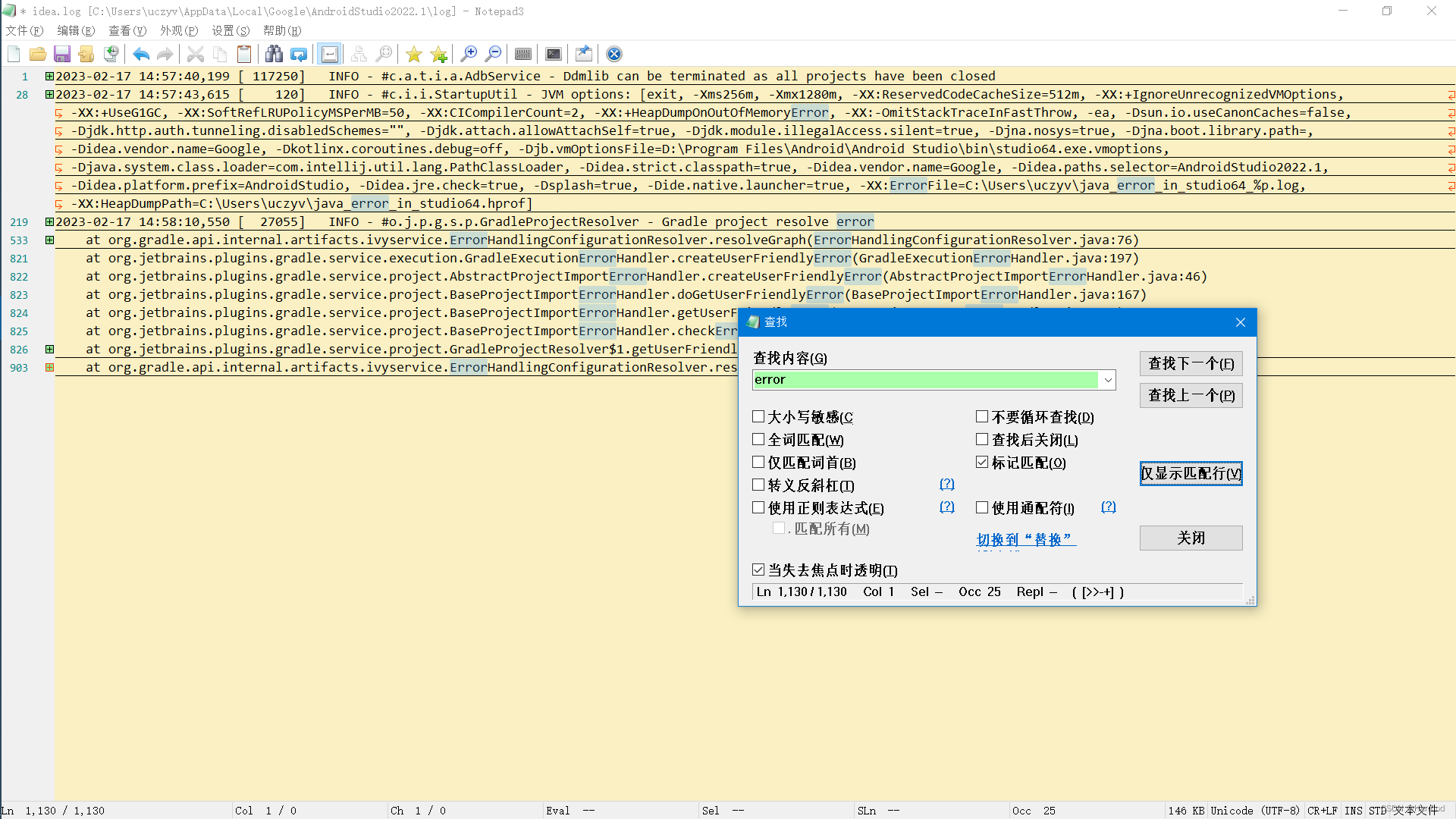The height and width of the screenshot is (819, 1456).
Task: Tick the 不要循环查找 checkbox
Action: tap(982, 416)
